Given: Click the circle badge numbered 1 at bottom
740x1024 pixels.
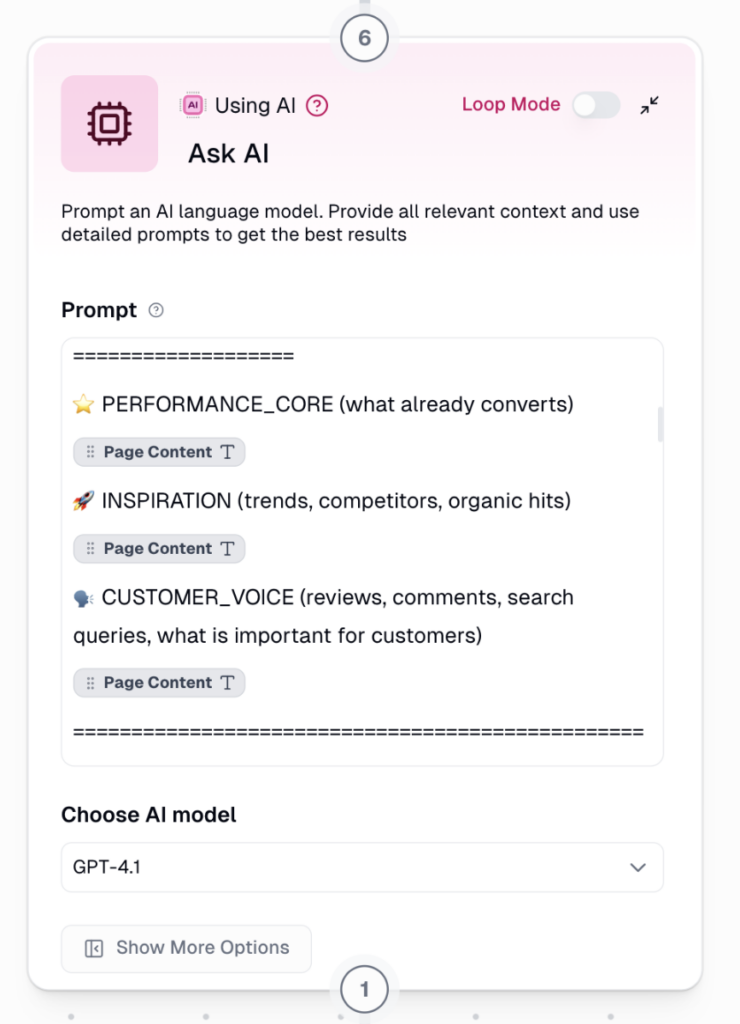Looking at the screenshot, I should 364,990.
